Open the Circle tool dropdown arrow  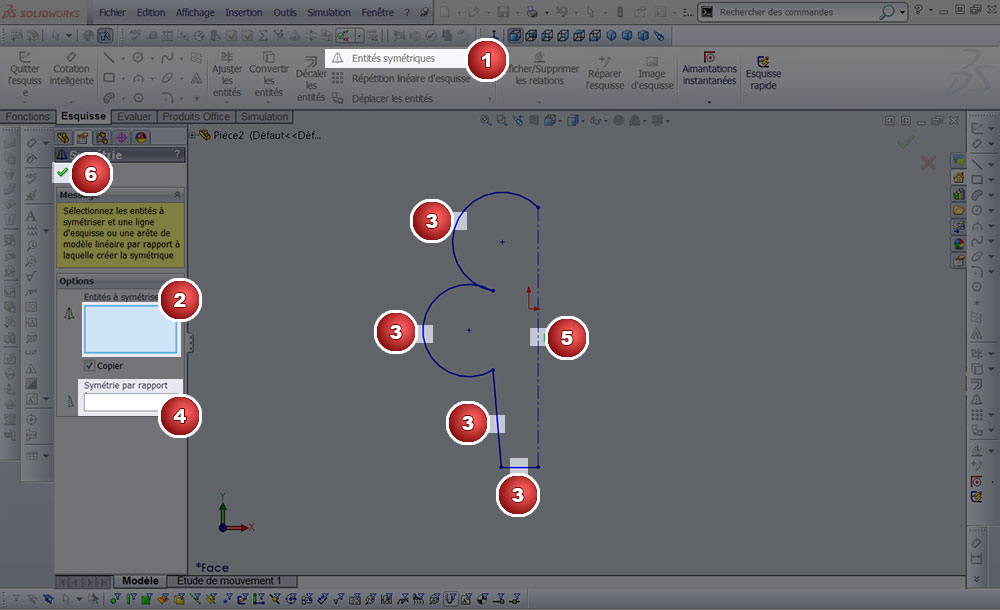point(152,58)
